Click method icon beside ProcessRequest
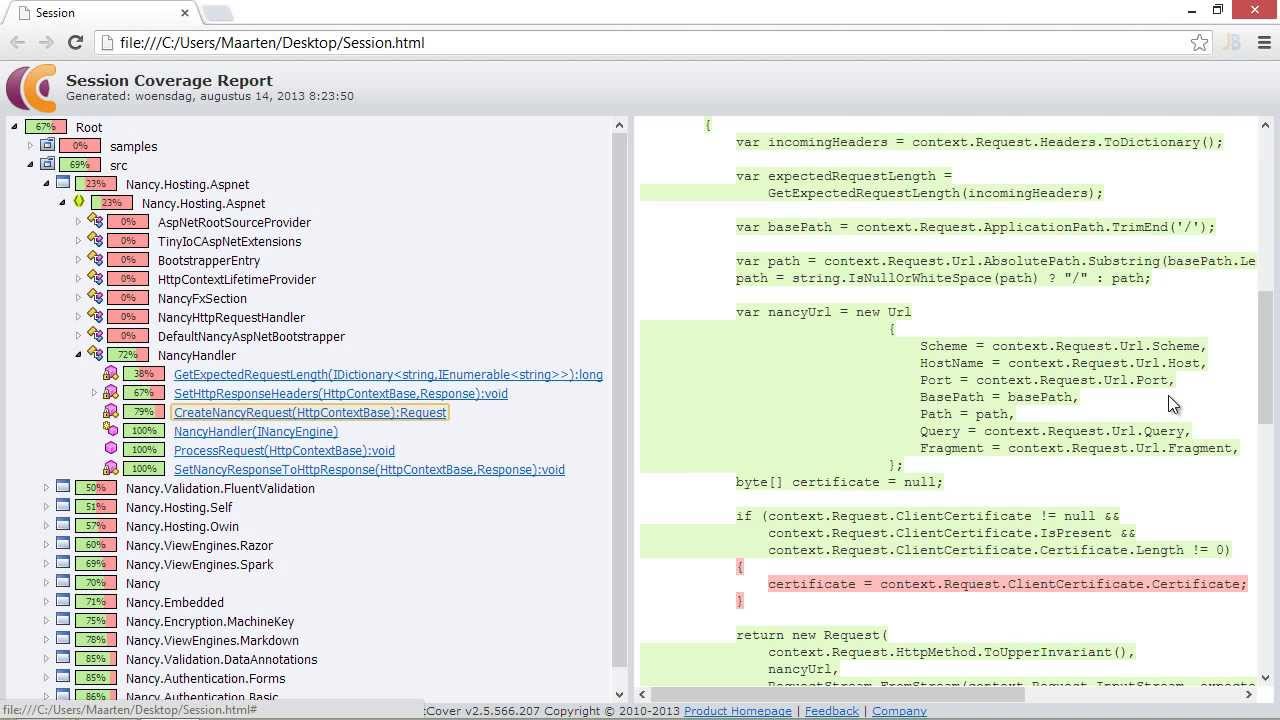The height and width of the screenshot is (720, 1280). [x=111, y=450]
